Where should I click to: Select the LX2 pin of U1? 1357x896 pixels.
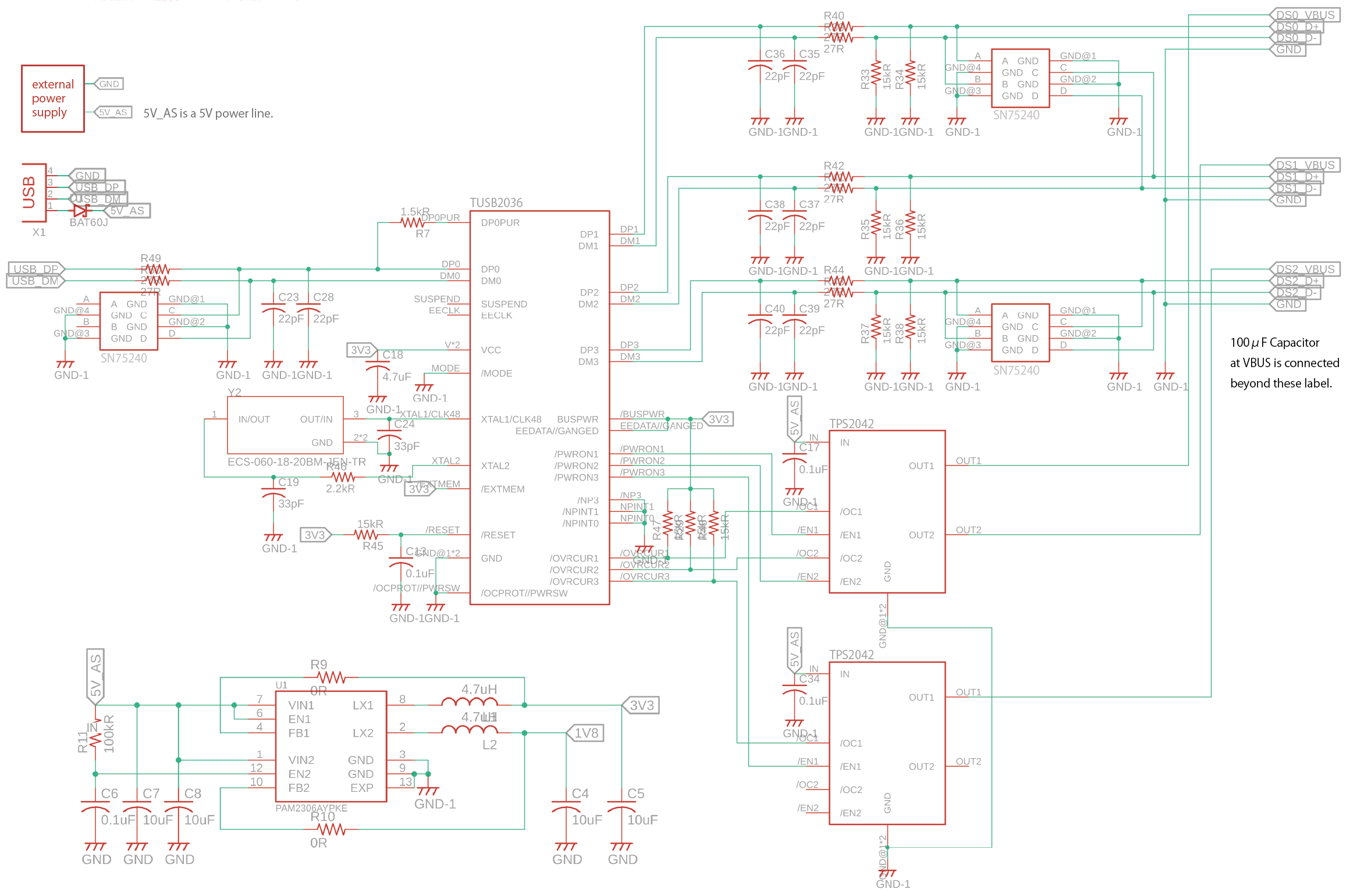(x=363, y=733)
